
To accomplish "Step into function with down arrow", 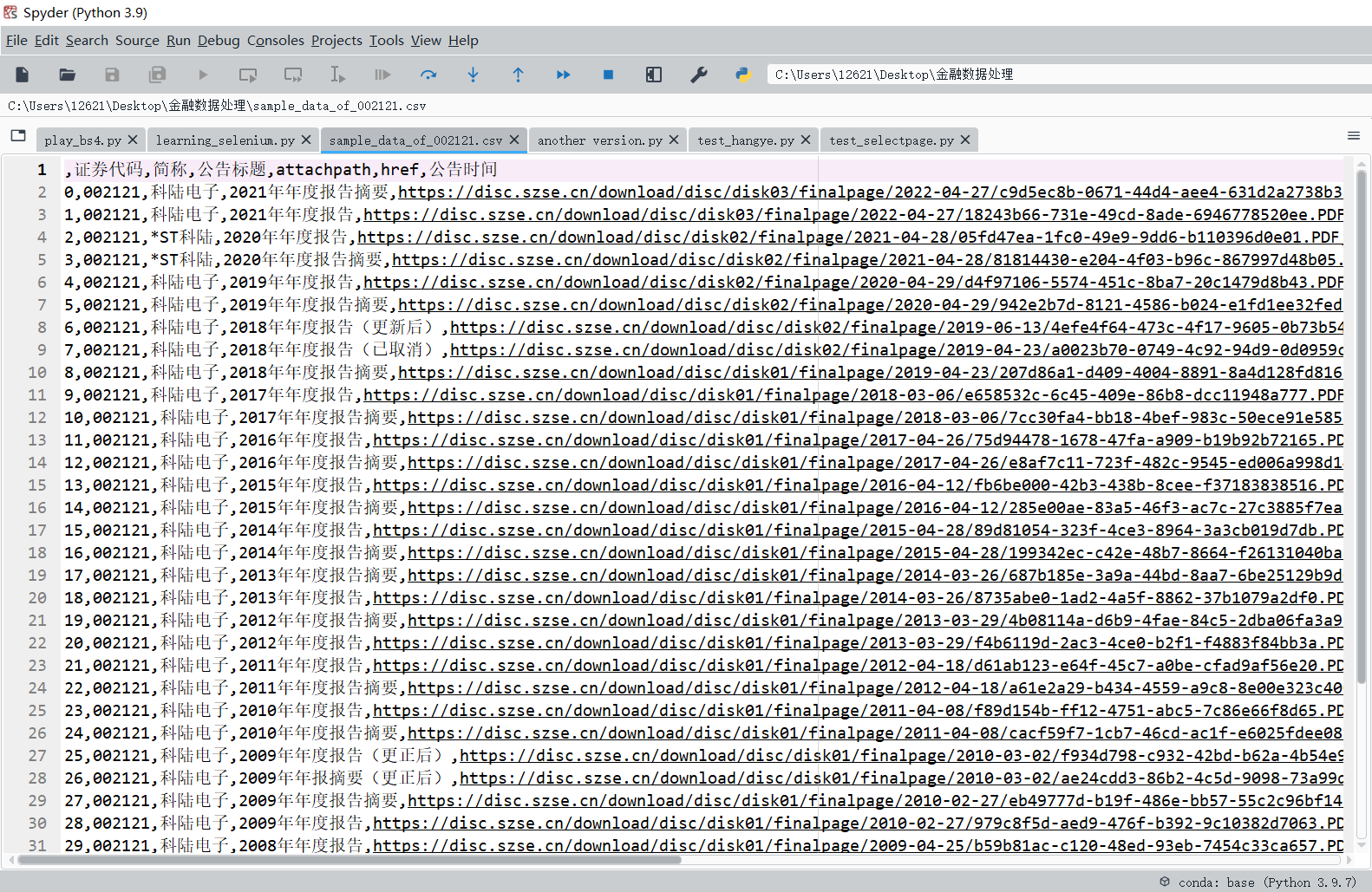I will tap(473, 75).
